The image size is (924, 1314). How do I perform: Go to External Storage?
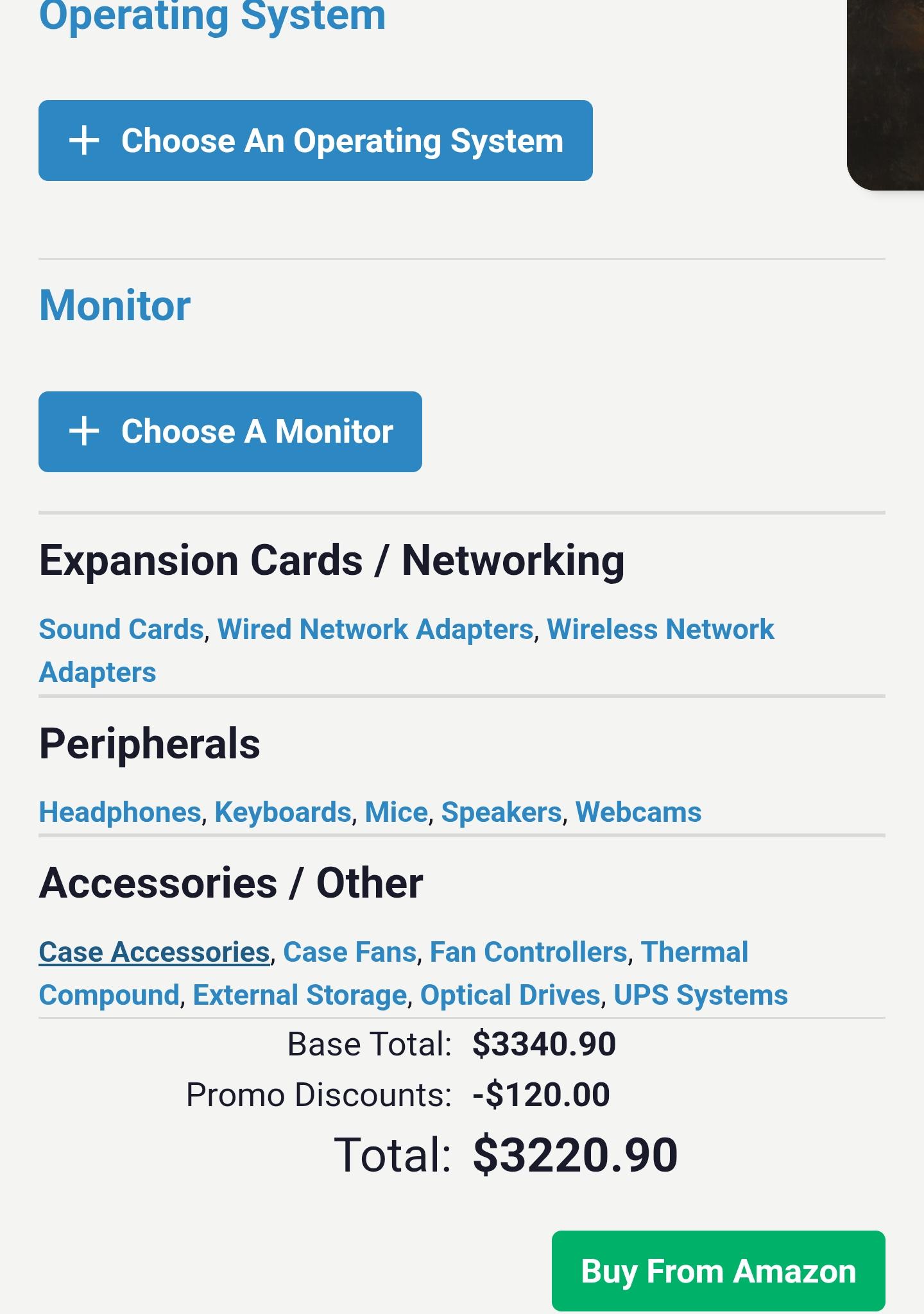300,995
